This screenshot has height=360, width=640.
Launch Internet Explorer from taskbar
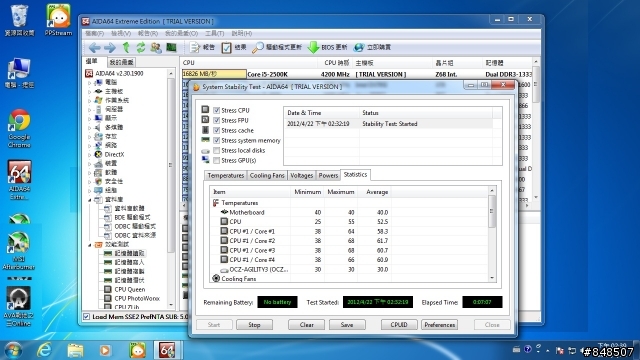pos(44,350)
